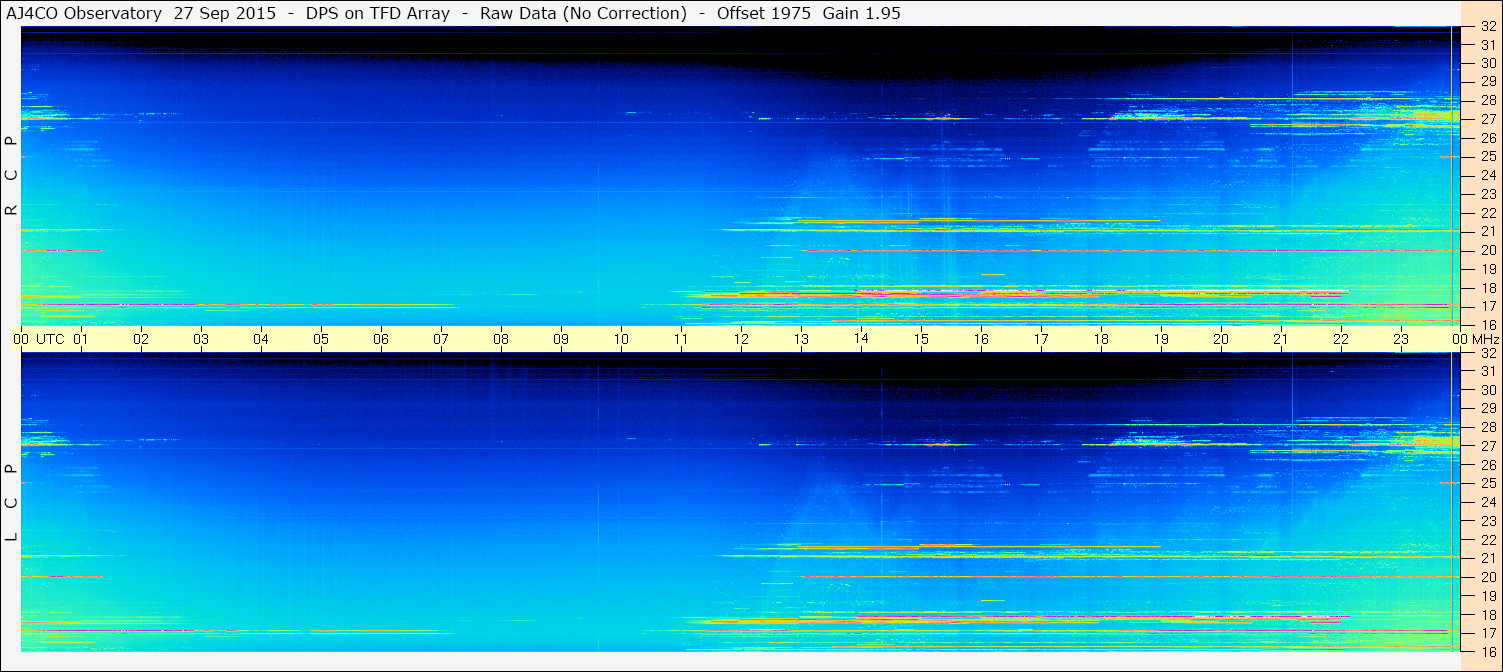Image resolution: width=1503 pixels, height=672 pixels.
Task: Select the 14 hour marker on the time axis
Action: pos(861,338)
